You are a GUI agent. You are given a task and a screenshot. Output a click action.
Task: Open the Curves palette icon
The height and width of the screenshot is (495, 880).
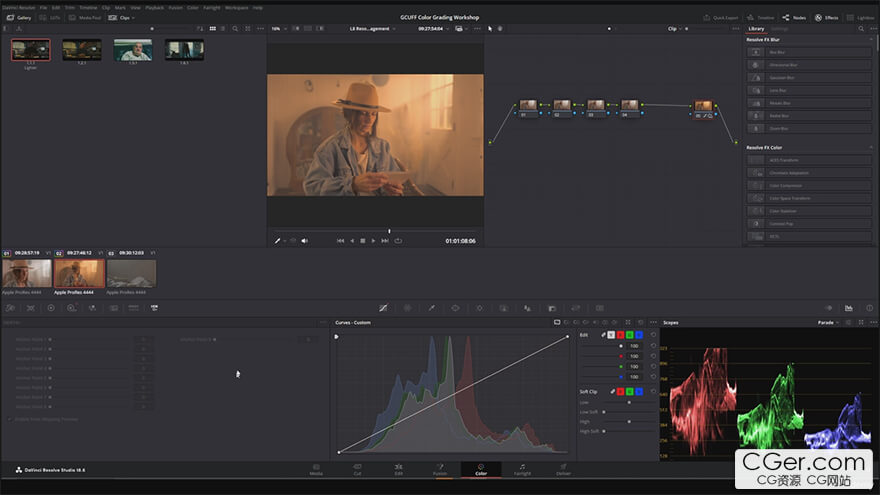tap(383, 308)
